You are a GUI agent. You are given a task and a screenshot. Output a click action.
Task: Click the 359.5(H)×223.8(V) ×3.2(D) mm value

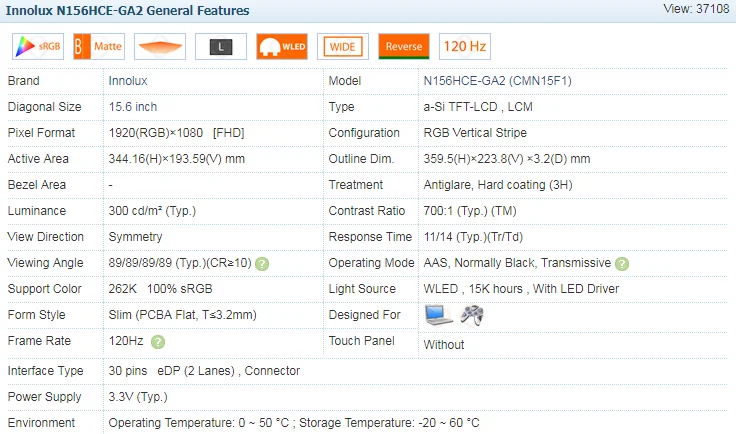(x=506, y=159)
